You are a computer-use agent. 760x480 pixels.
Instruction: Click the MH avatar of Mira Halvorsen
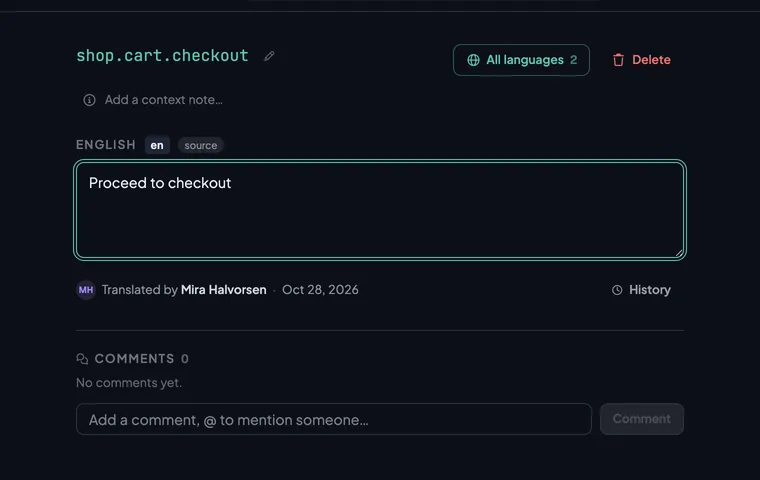click(x=86, y=290)
